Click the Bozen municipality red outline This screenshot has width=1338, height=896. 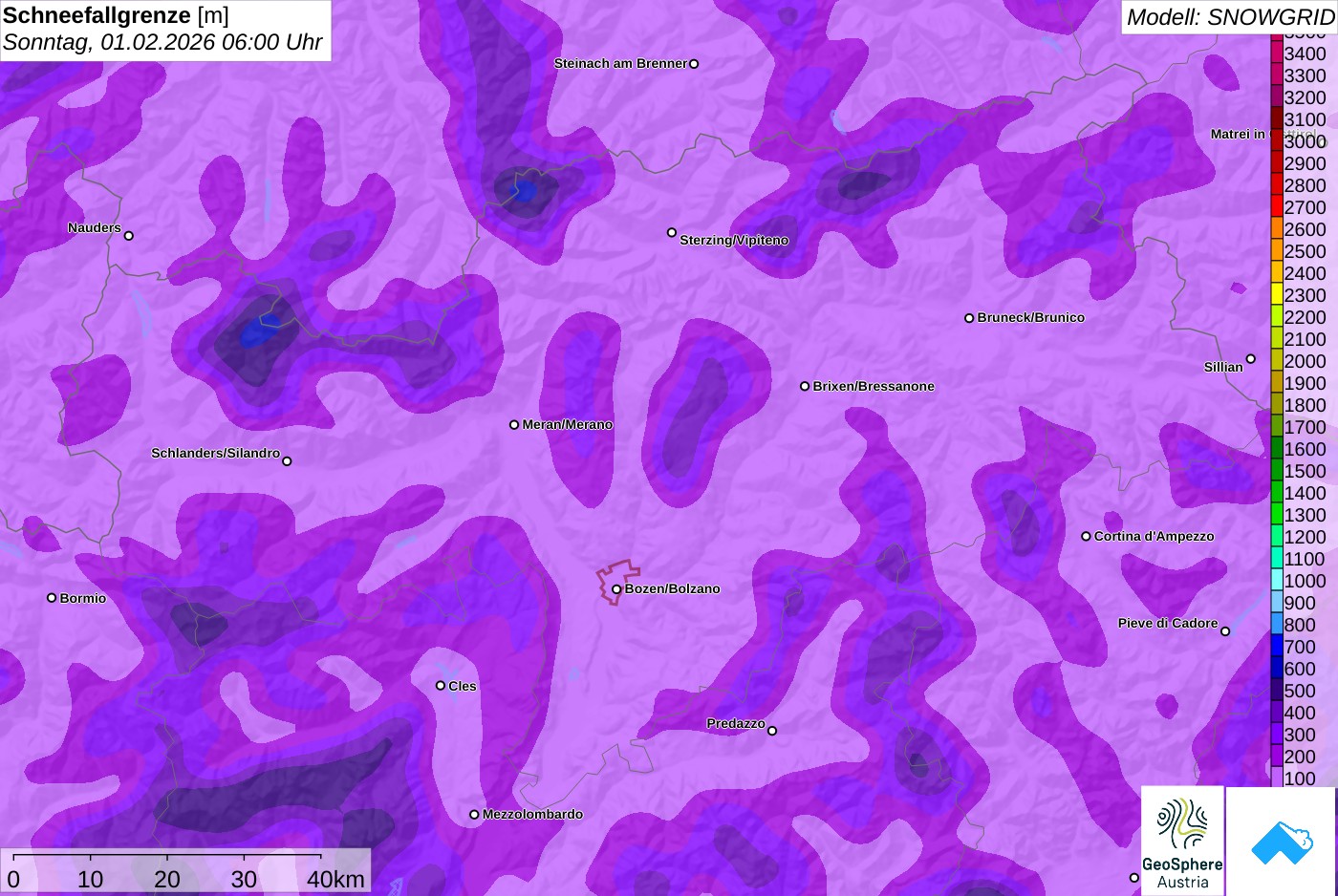pos(617,583)
